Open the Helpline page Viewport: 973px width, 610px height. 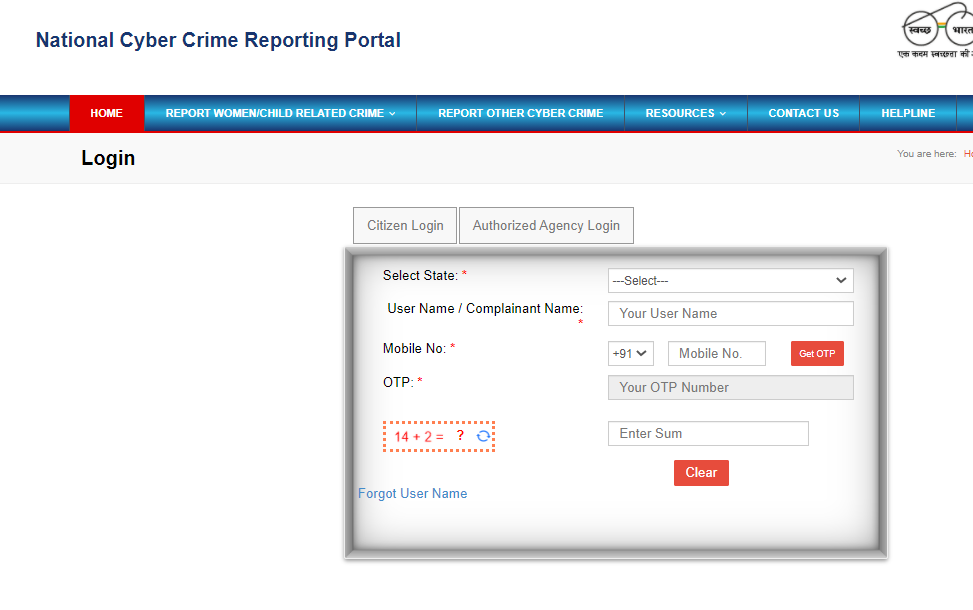click(x=908, y=114)
